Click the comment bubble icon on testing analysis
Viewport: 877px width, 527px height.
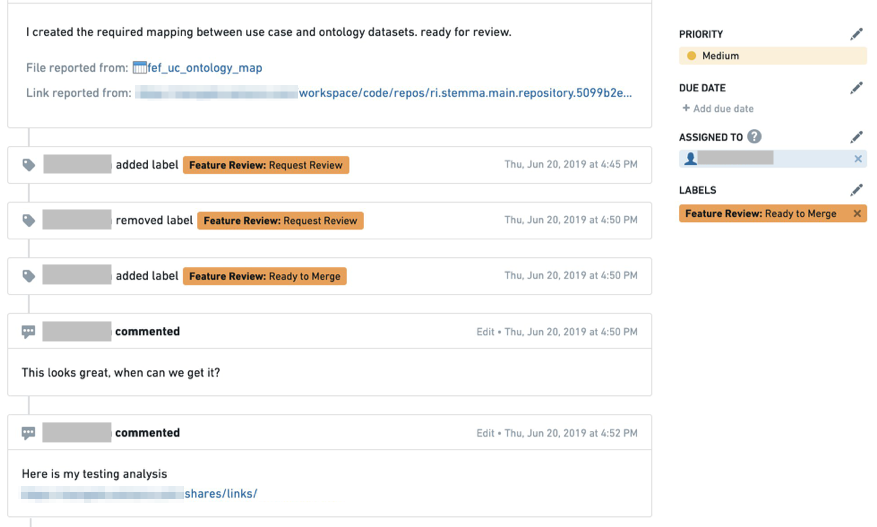click(29, 433)
